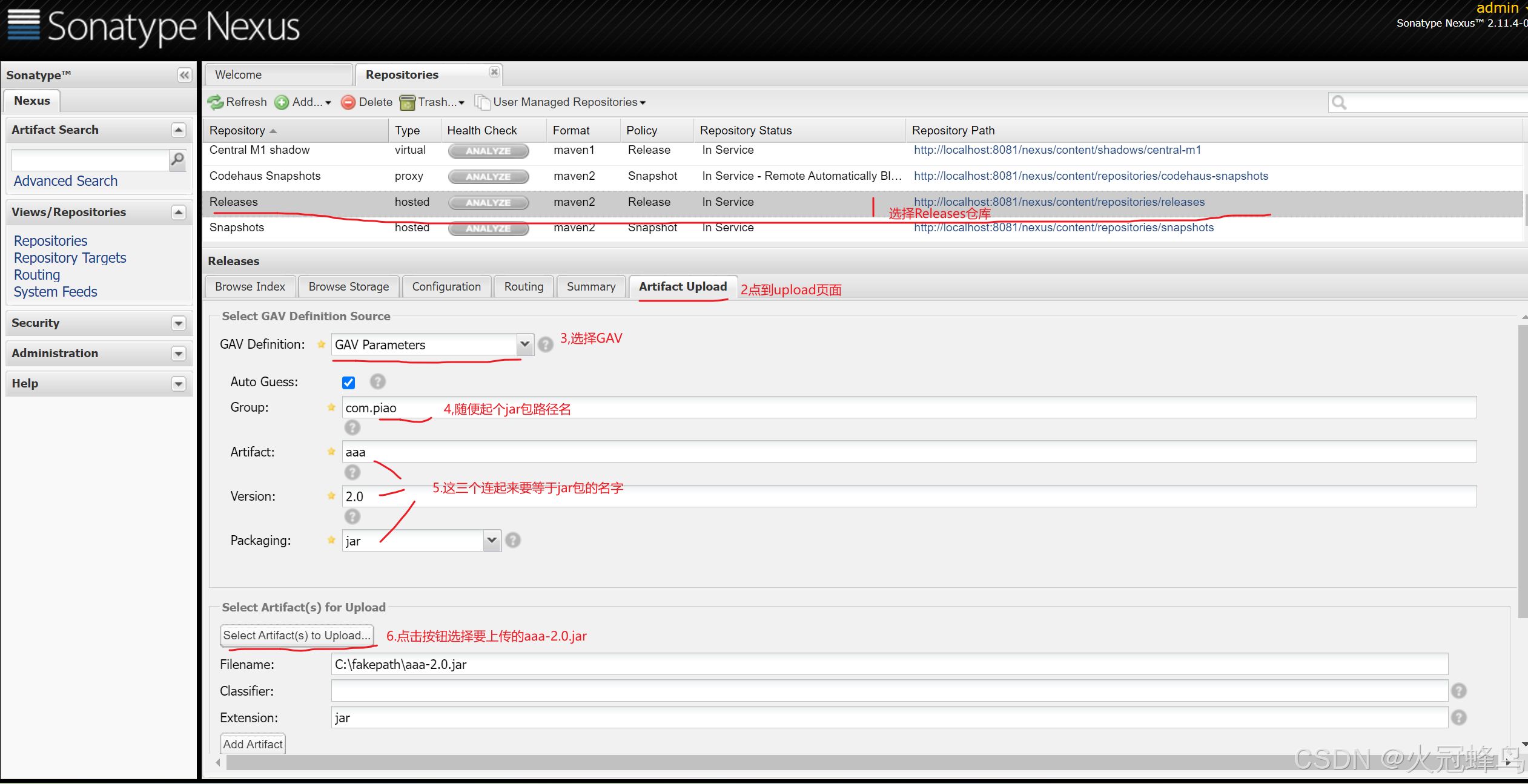
Task: Open the Configuration tab
Action: point(446,286)
